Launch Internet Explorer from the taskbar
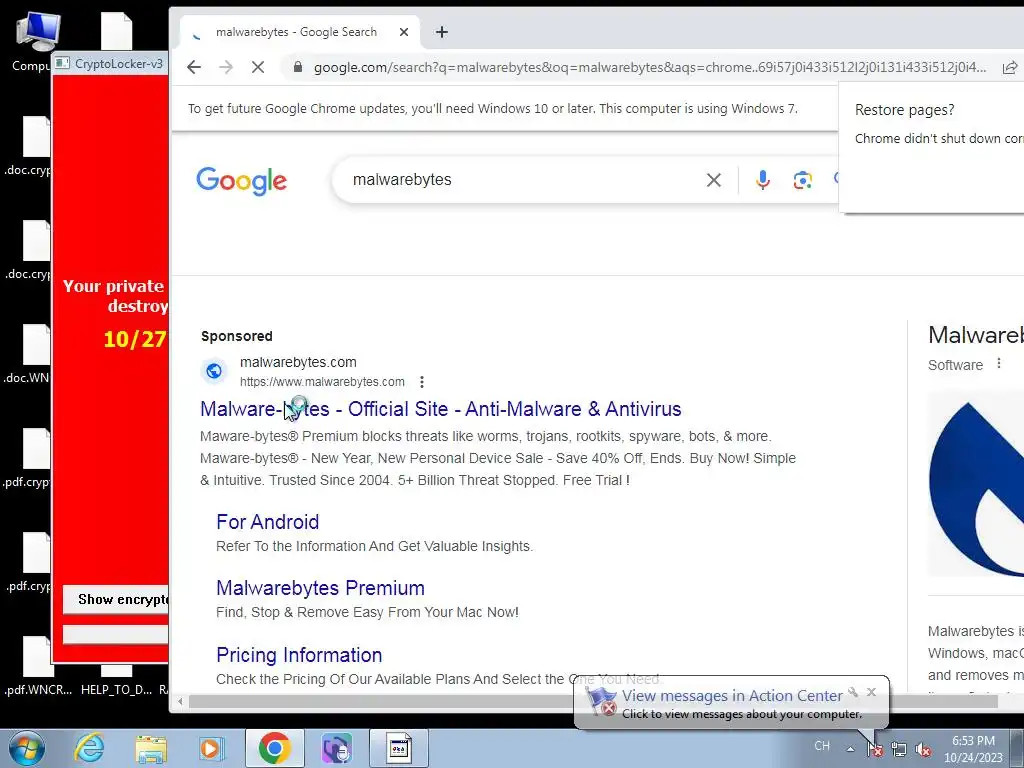Screen dimensions: 1024x768 pyautogui.click(x=89, y=748)
